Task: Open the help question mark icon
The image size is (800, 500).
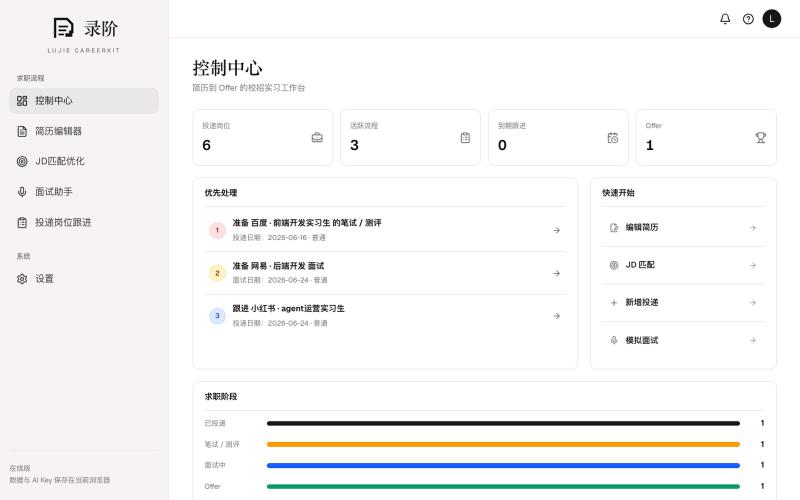Action: pos(748,19)
